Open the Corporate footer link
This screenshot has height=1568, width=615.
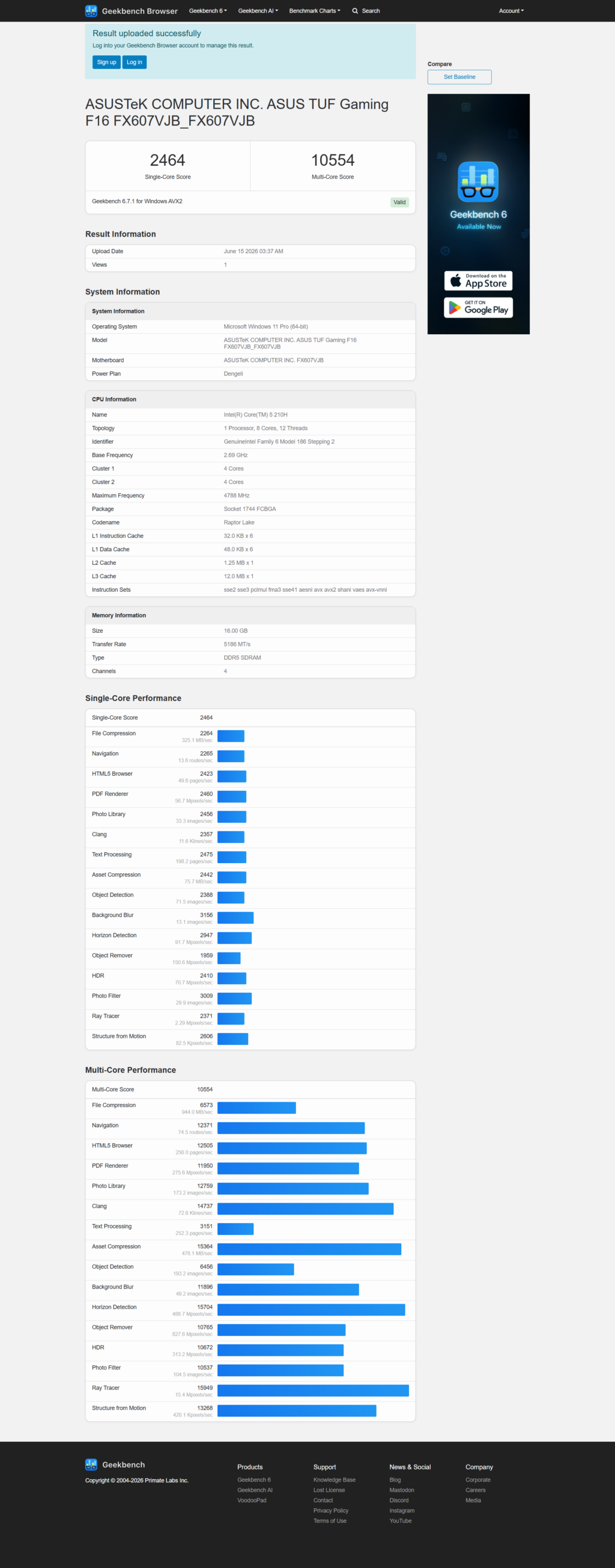[477, 1480]
